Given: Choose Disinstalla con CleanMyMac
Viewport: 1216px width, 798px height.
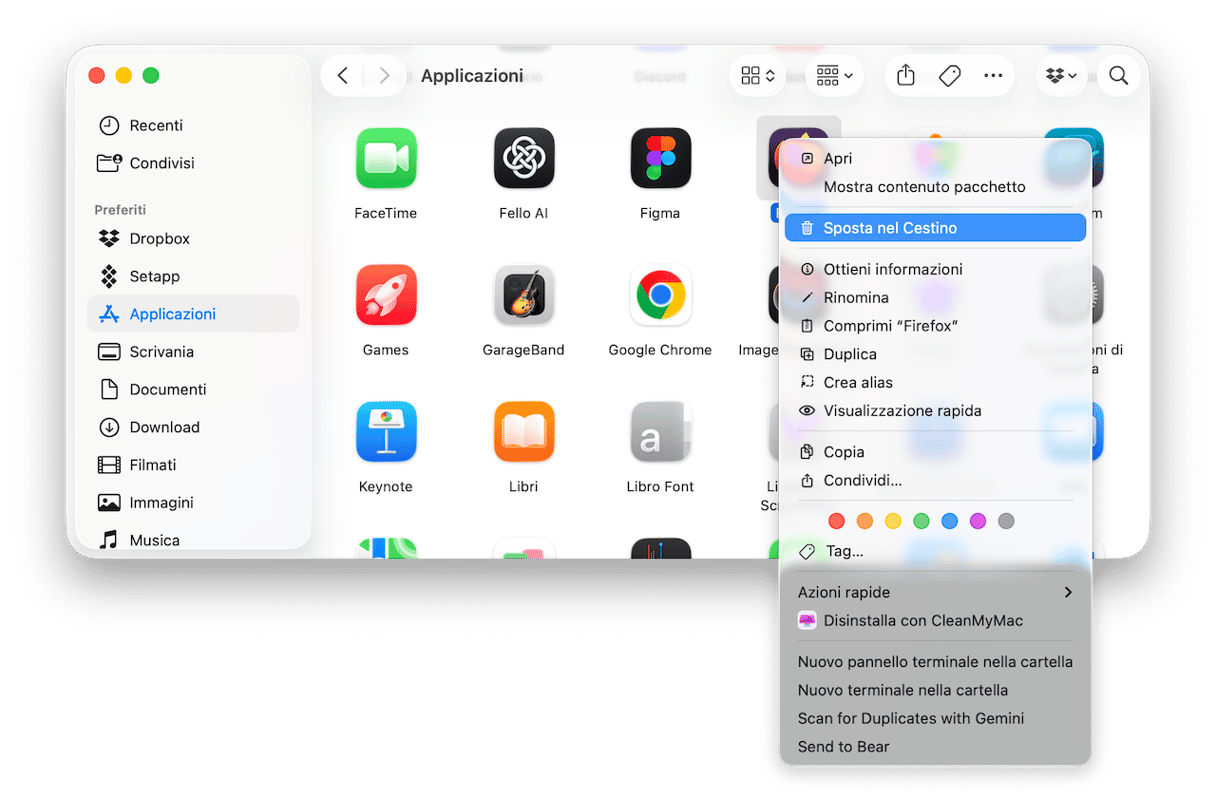Looking at the screenshot, I should tap(935, 621).
